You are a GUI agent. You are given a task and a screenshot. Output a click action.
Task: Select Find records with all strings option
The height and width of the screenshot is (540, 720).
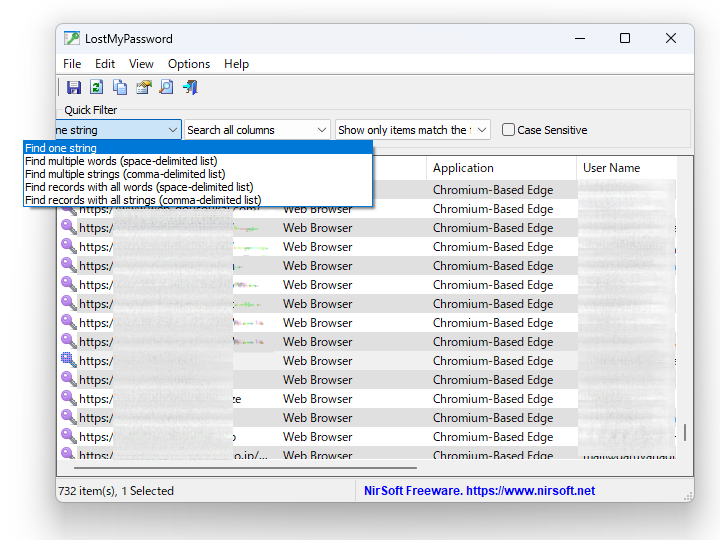pyautogui.click(x=198, y=200)
